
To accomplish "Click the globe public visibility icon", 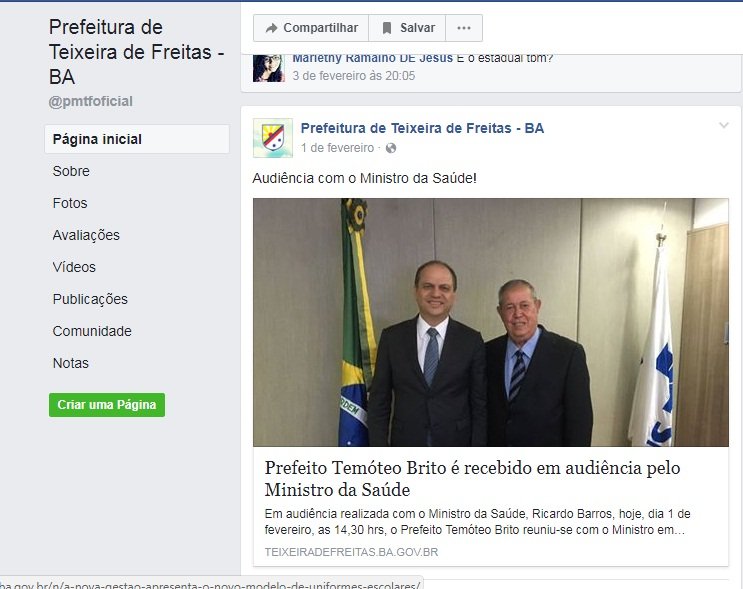I will point(391,148).
